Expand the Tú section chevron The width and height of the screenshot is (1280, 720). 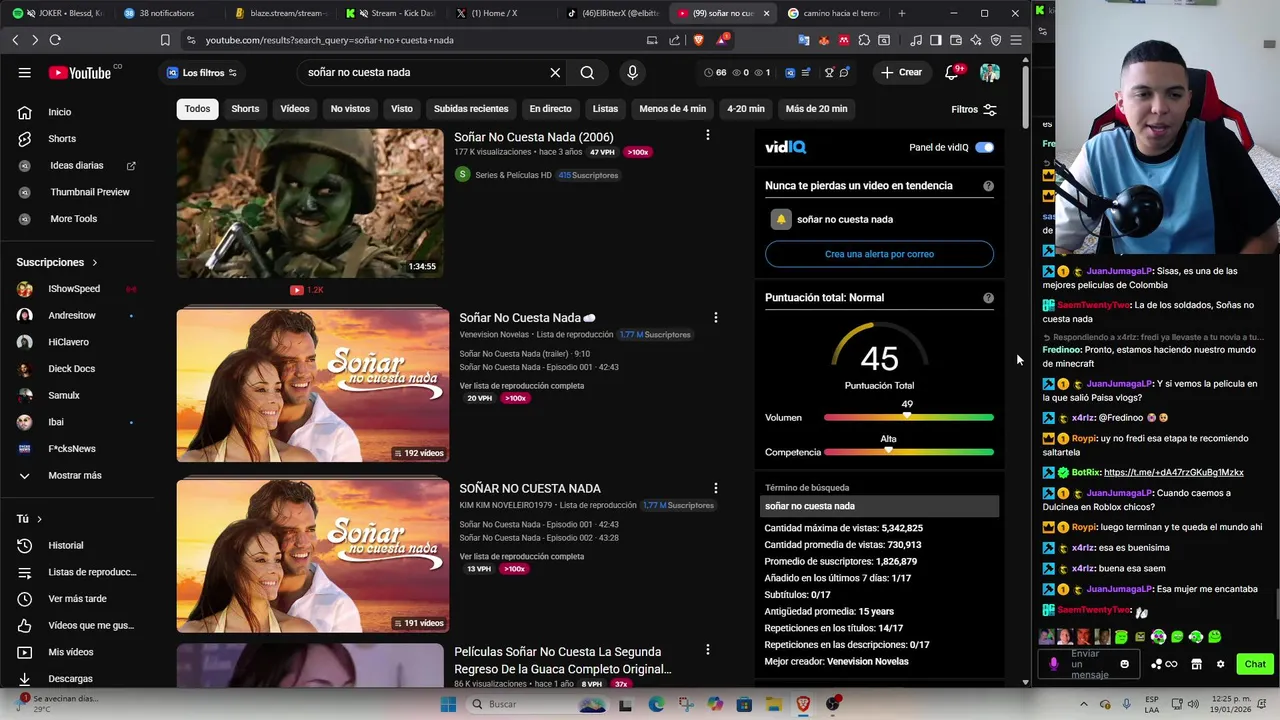[39, 519]
